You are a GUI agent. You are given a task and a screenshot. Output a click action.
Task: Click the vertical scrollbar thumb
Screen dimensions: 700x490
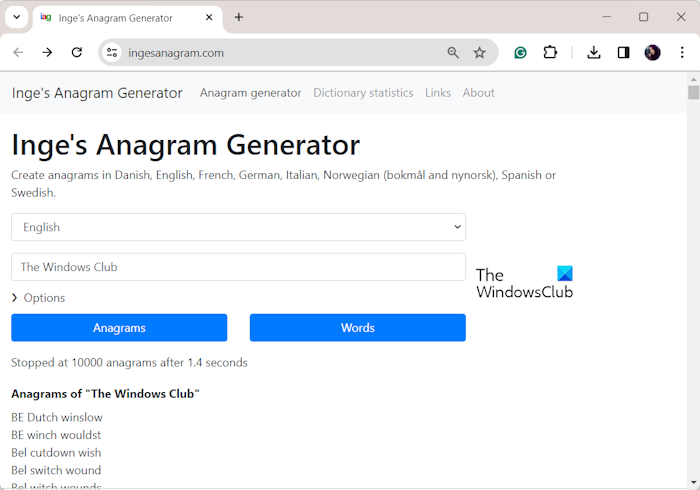(693, 92)
